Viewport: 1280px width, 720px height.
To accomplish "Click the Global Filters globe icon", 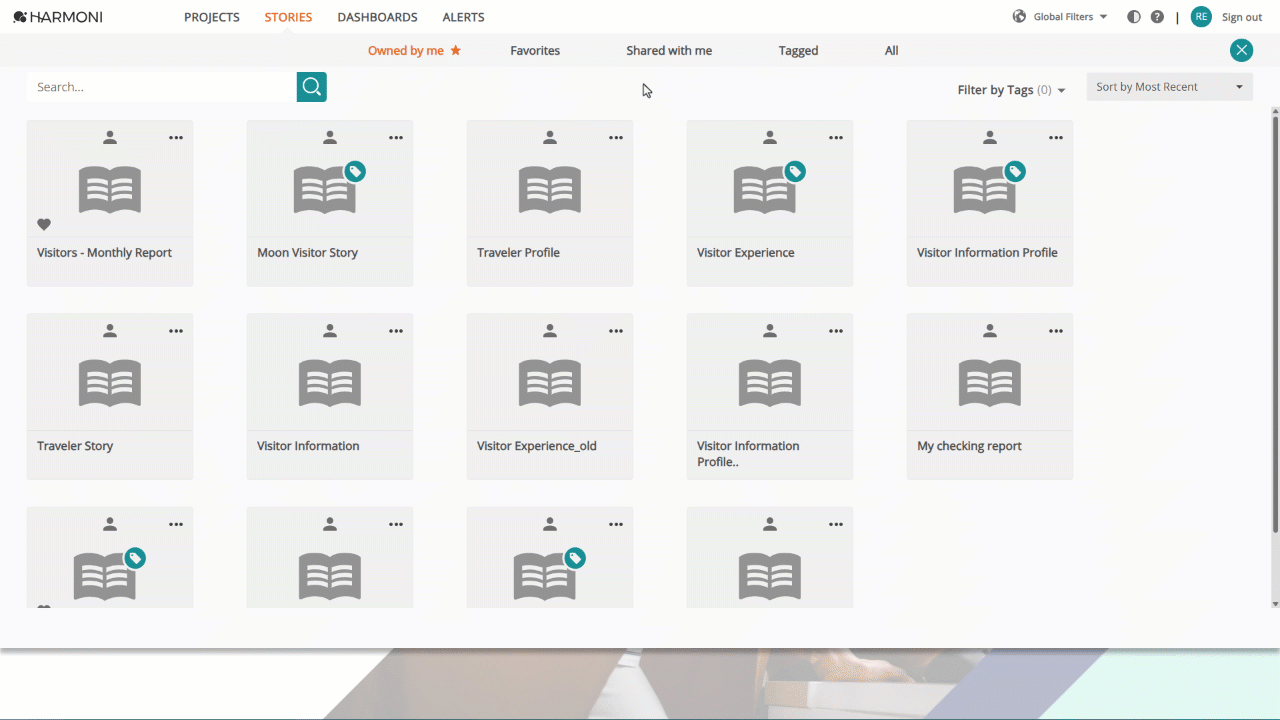I will click(x=1019, y=17).
